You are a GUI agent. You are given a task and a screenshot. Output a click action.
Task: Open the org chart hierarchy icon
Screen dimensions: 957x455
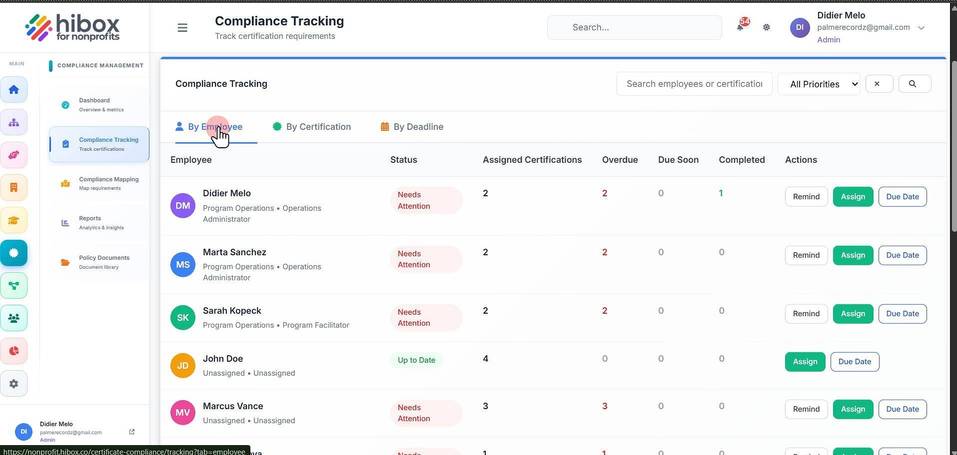click(13, 122)
